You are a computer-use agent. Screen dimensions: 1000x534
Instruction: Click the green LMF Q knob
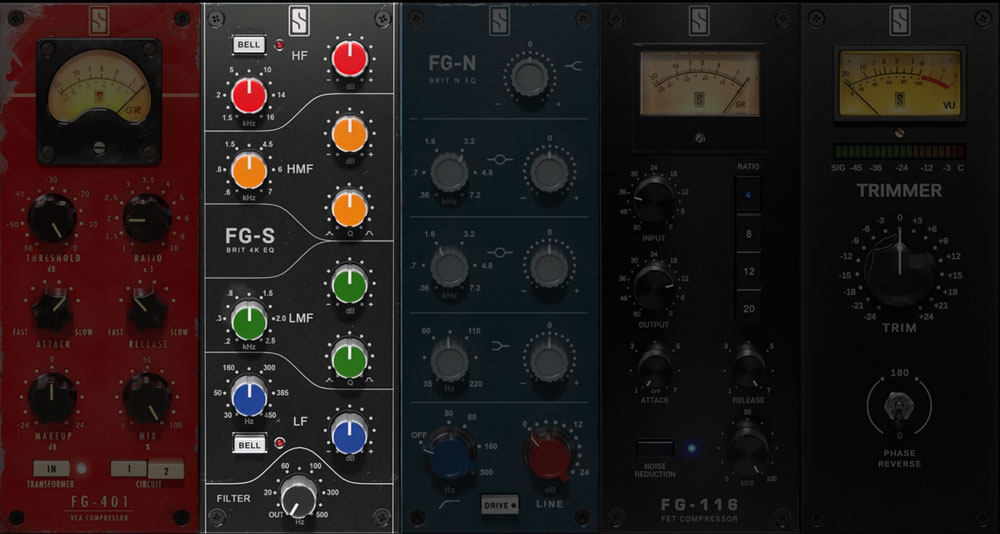[349, 359]
